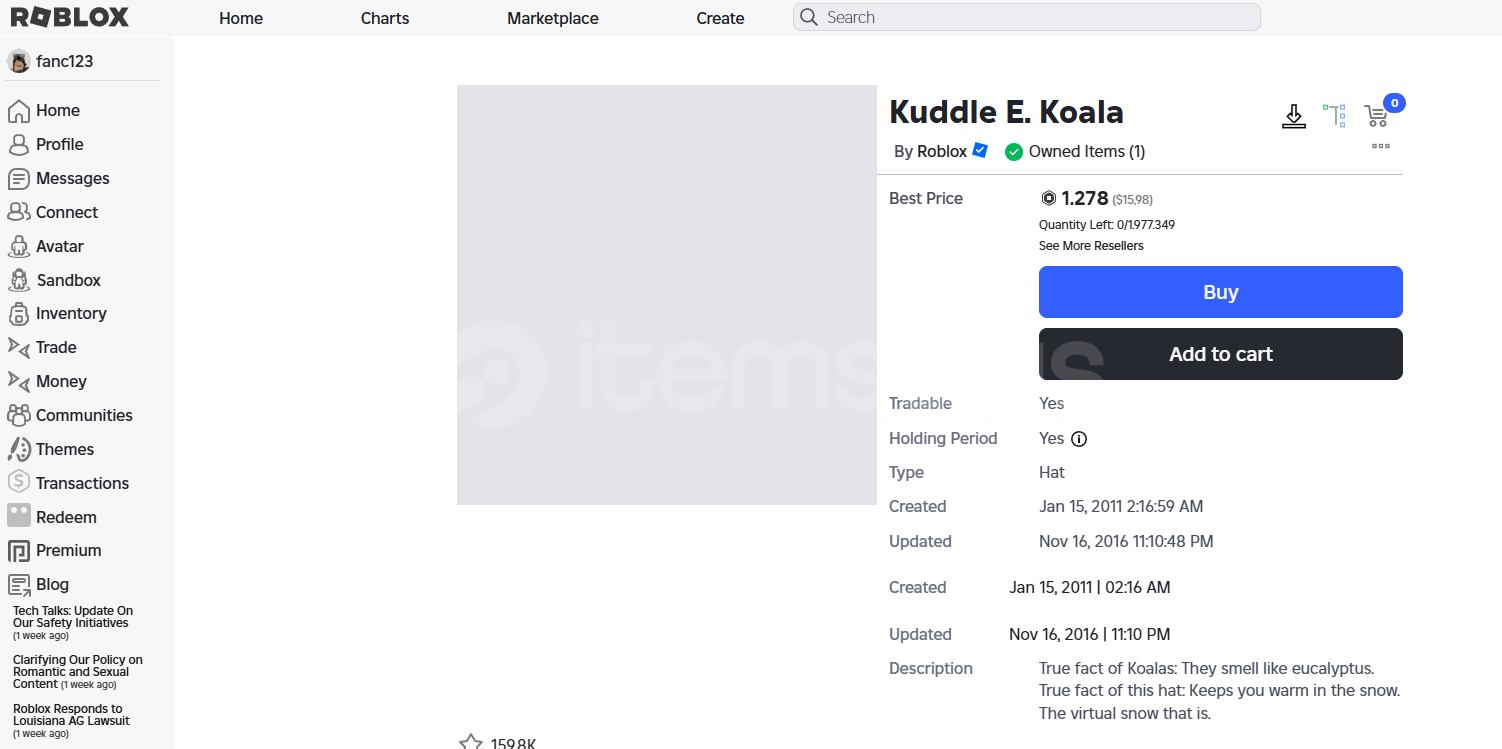The height and width of the screenshot is (749, 1502).
Task: Click the green tree-structure icon
Action: 1334,115
